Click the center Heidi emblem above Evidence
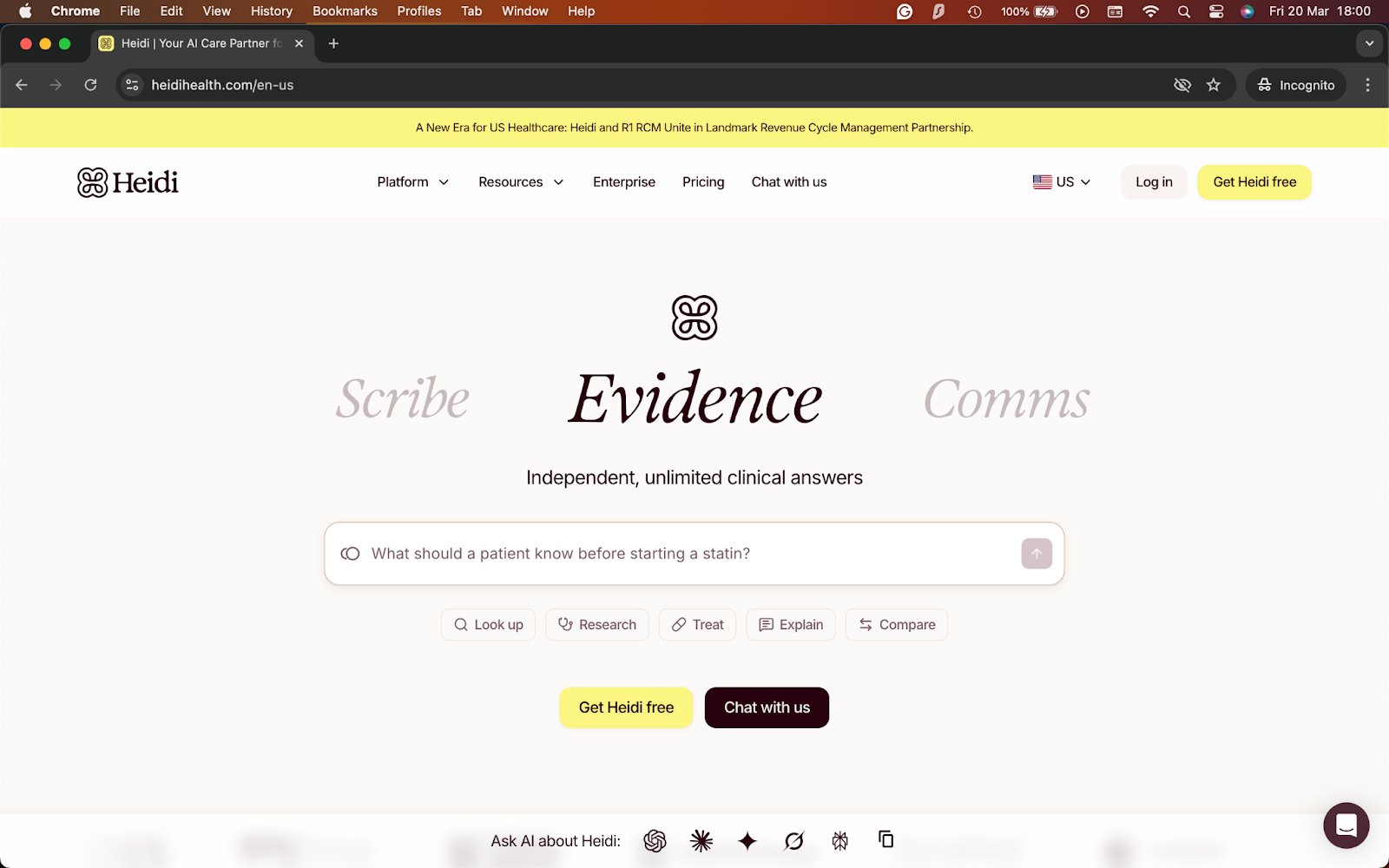The image size is (1389, 868). (694, 318)
